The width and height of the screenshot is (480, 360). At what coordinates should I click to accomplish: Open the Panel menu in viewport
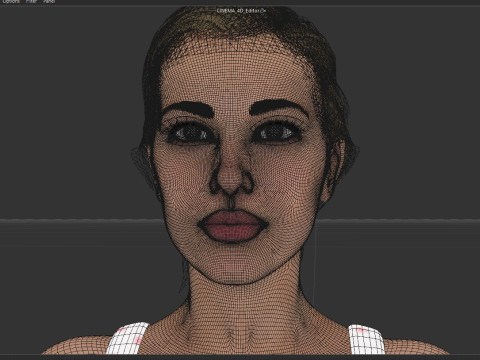tap(49, 1)
